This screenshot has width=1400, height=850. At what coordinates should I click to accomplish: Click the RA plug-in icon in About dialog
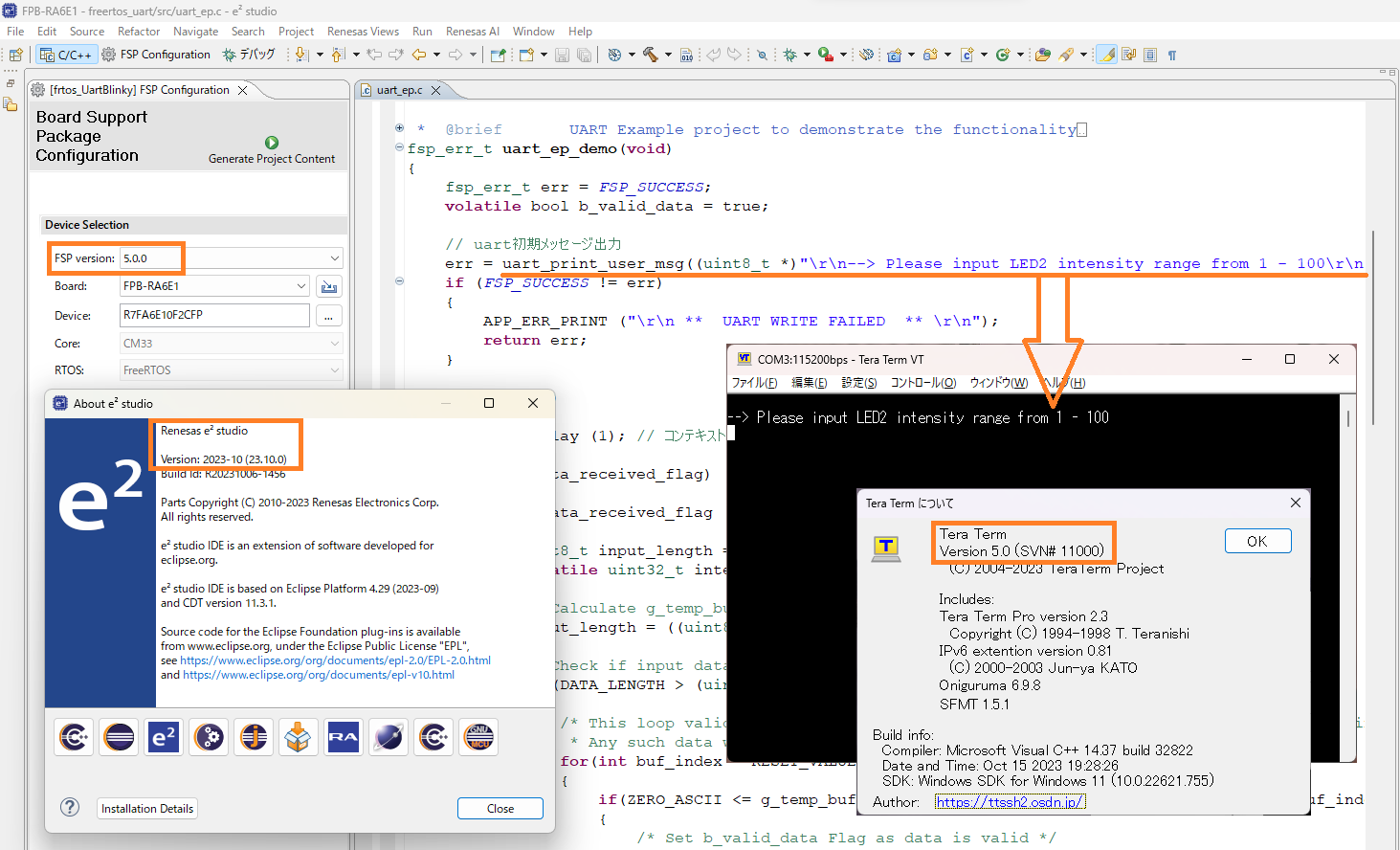tap(343, 737)
